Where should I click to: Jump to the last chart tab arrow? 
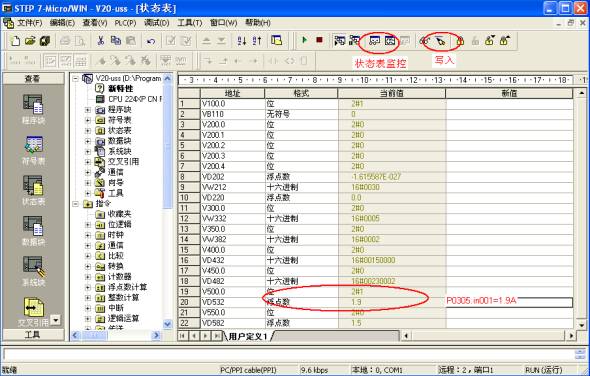click(x=217, y=336)
